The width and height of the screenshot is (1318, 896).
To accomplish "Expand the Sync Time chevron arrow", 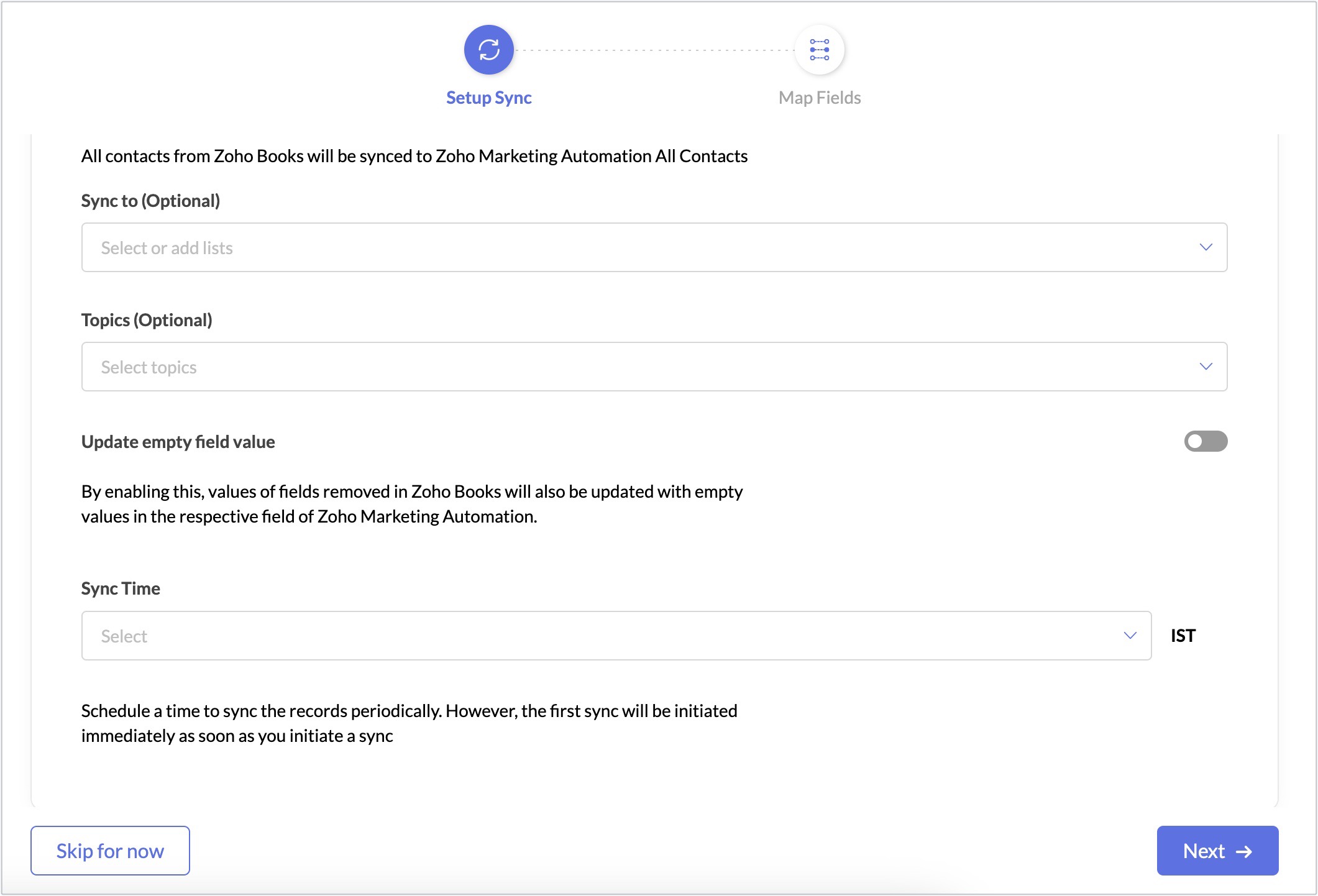I will coord(1130,636).
